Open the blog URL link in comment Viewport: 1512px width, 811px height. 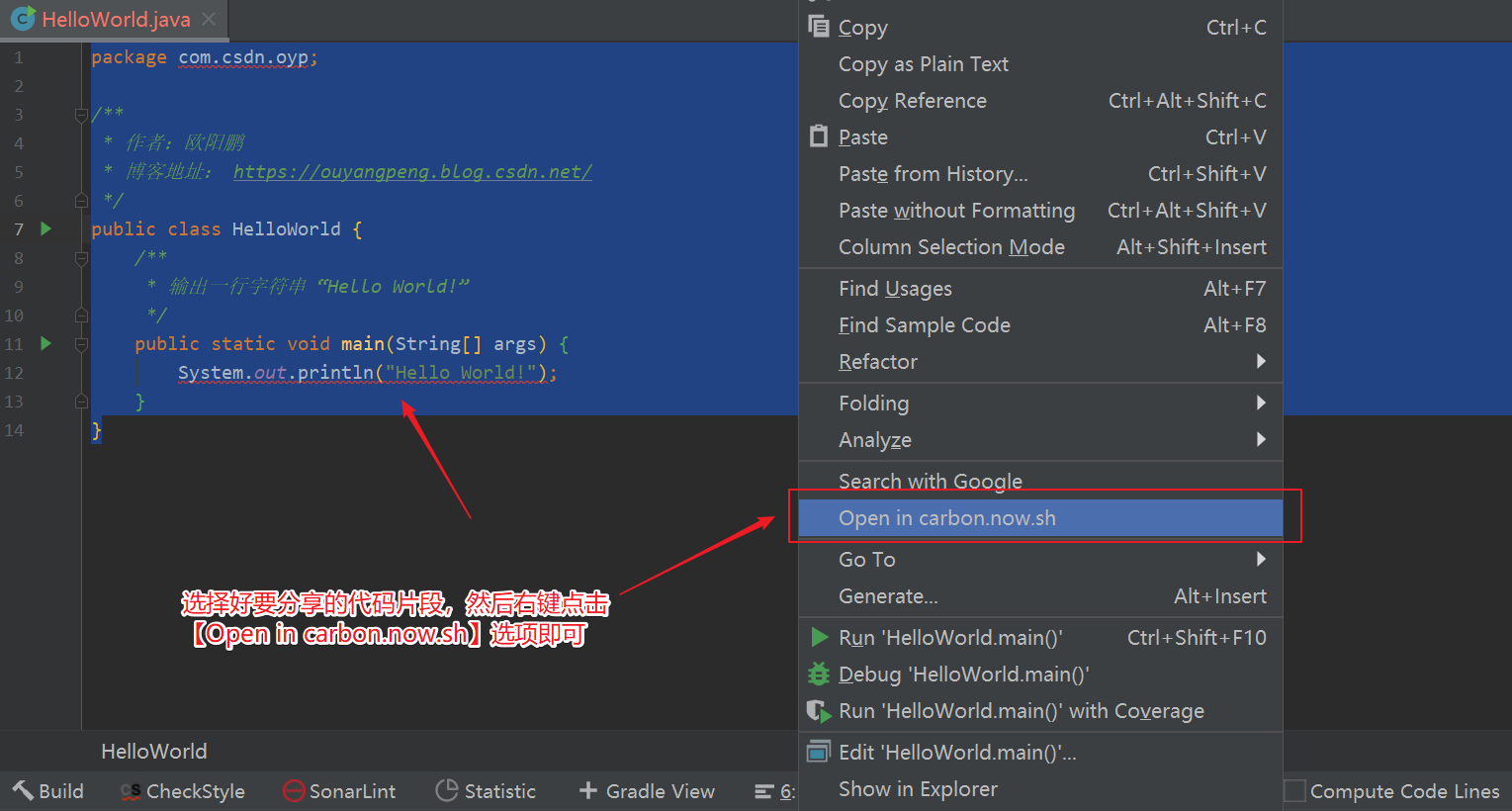pyautogui.click(x=412, y=172)
